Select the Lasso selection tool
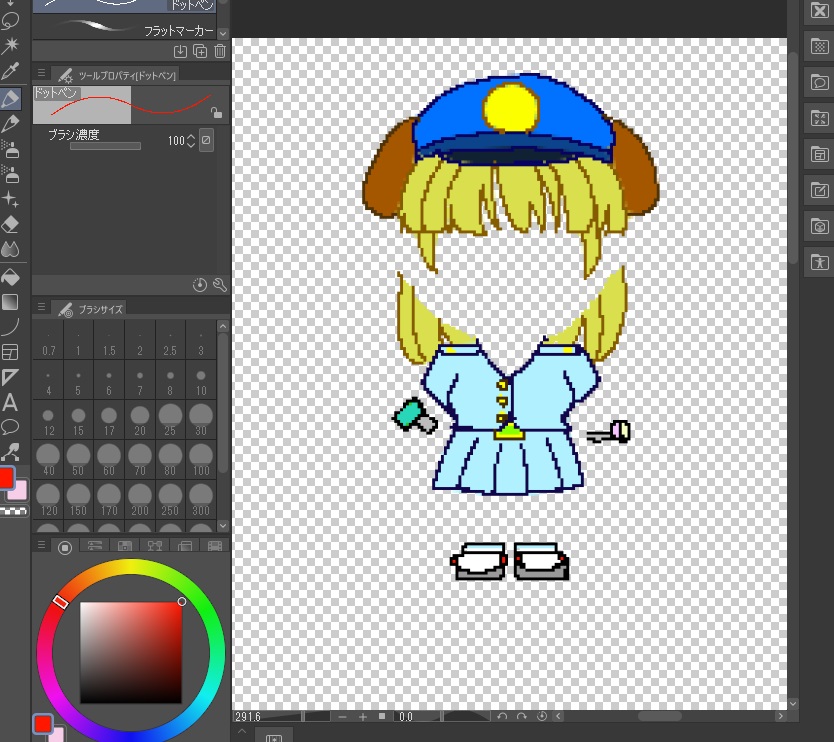The image size is (834, 742). [x=11, y=21]
